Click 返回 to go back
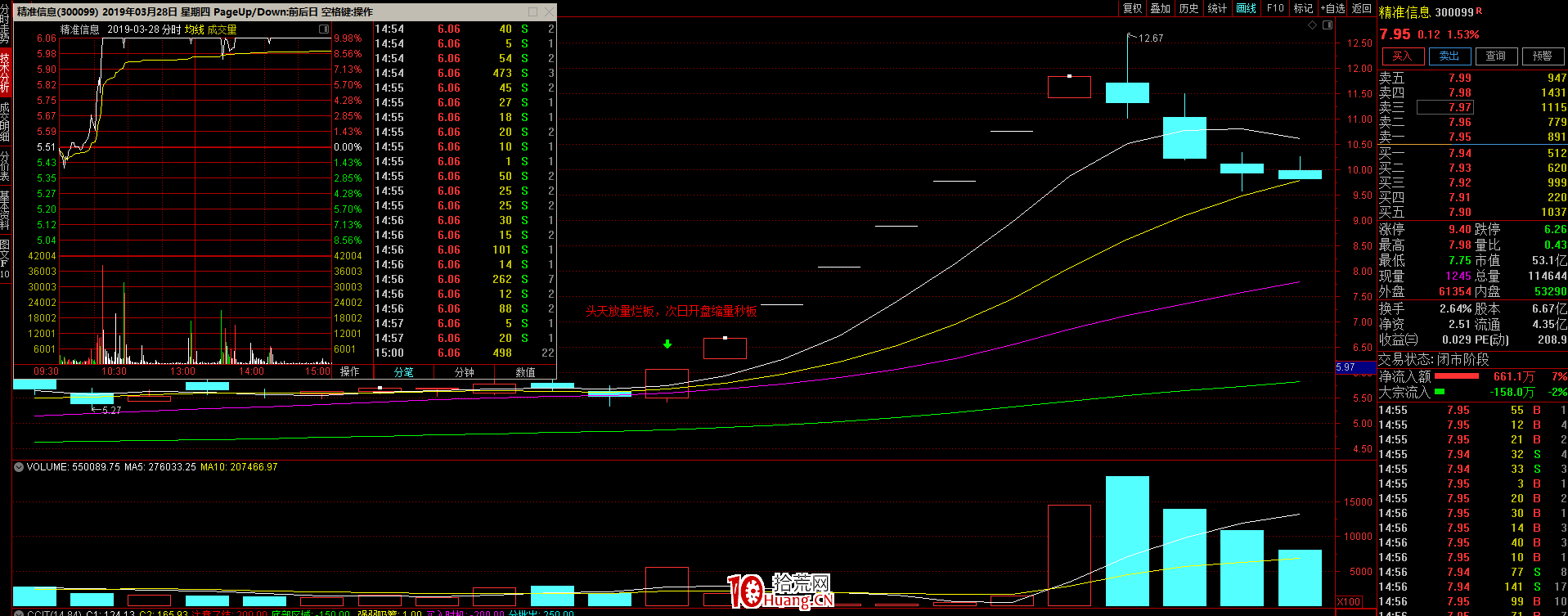This screenshot has height=616, width=1568. [1362, 8]
